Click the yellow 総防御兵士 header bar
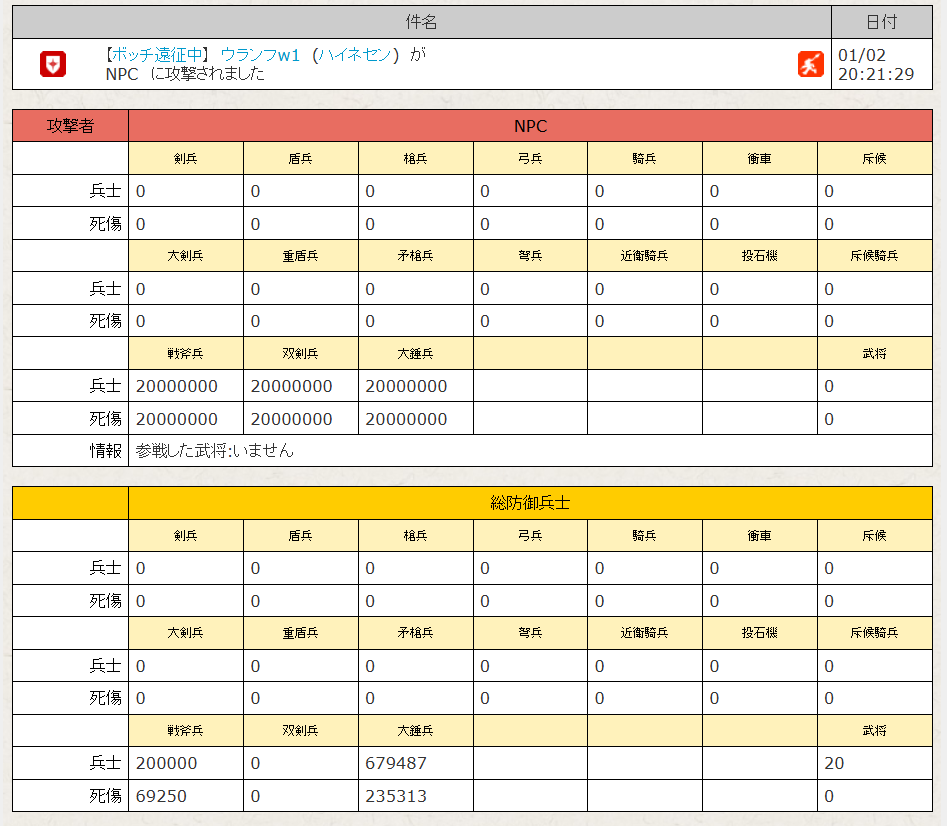Image resolution: width=951 pixels, height=826 pixels. [530, 503]
